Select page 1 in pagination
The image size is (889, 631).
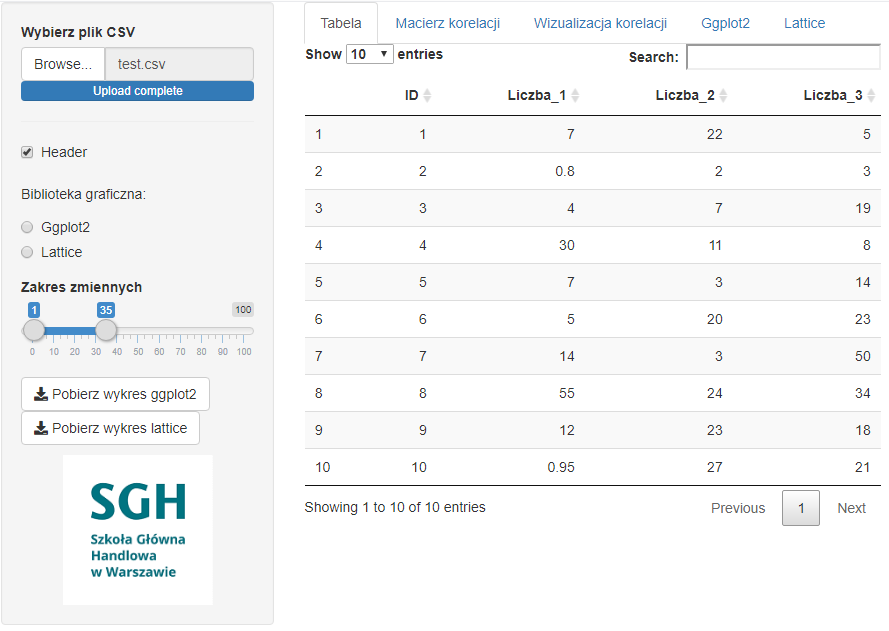point(801,508)
